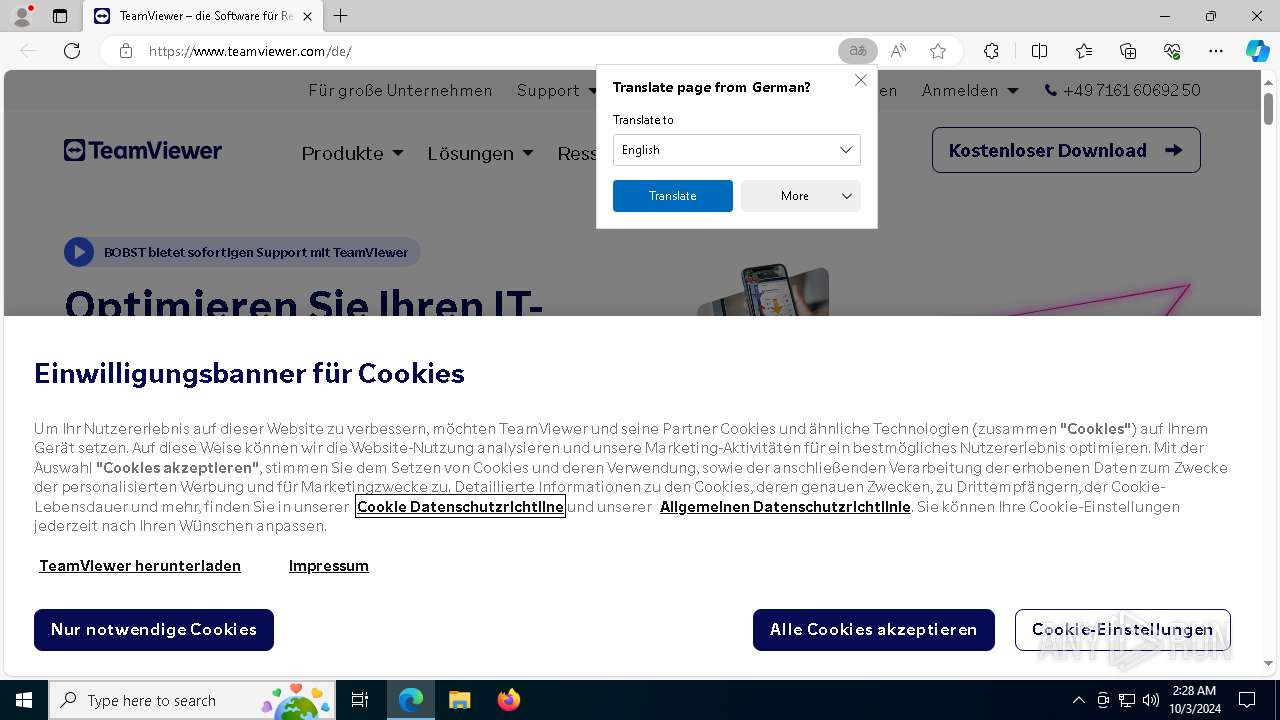Viewport: 1280px width, 720px height.
Task: Click the blue Translate button
Action: [673, 196]
